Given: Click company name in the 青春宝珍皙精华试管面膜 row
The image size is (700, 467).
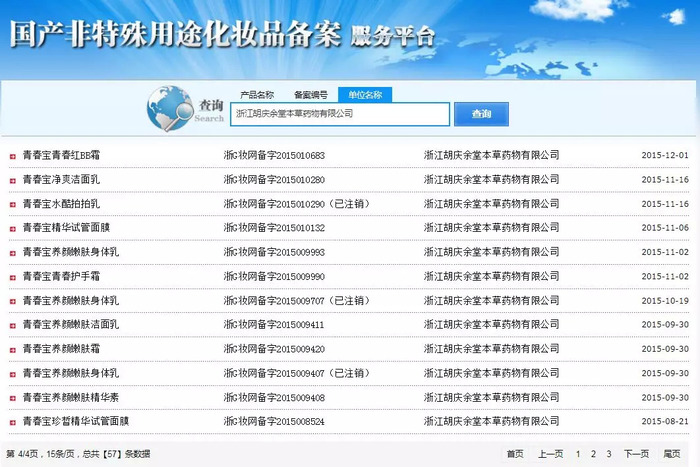Looking at the screenshot, I should pyautogui.click(x=492, y=421).
